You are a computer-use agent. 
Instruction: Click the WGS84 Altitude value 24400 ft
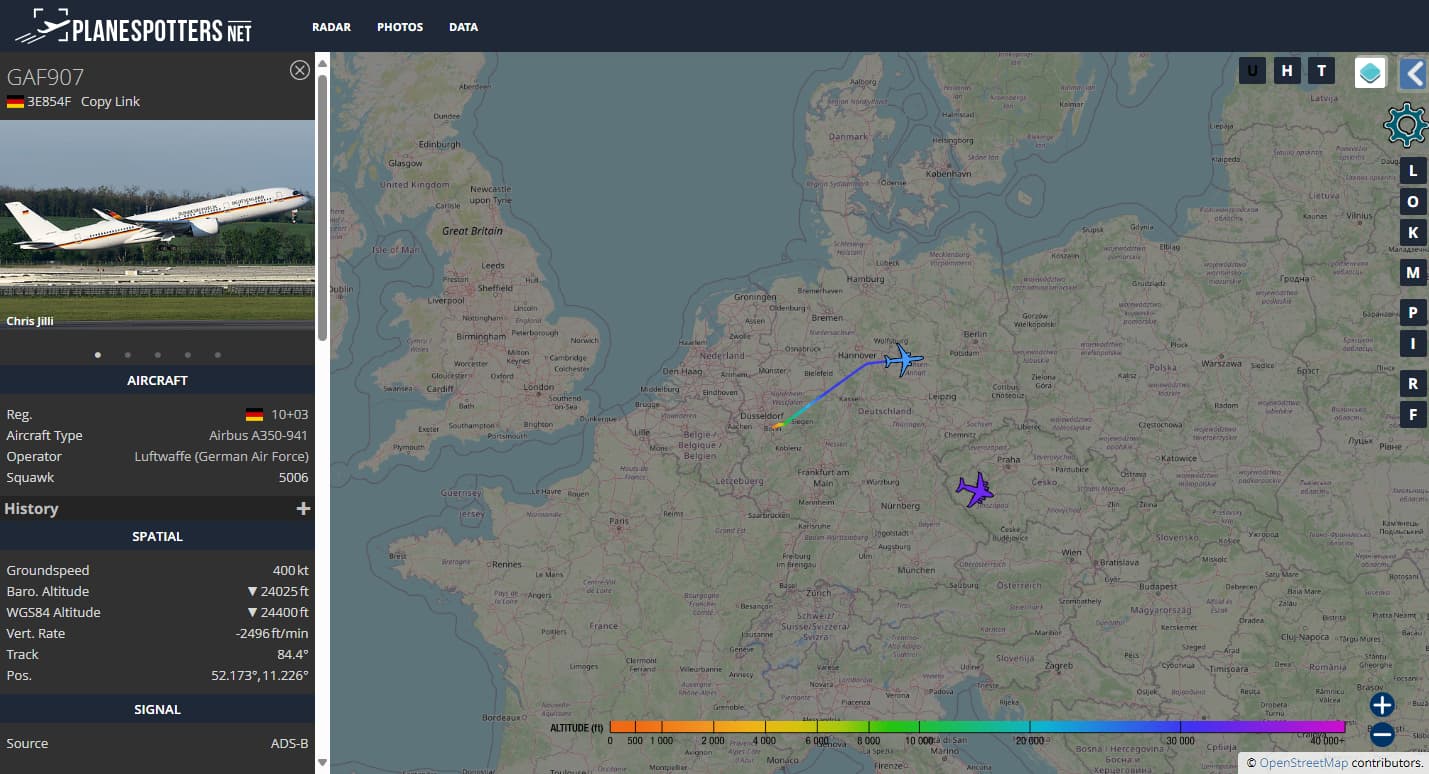click(x=278, y=613)
